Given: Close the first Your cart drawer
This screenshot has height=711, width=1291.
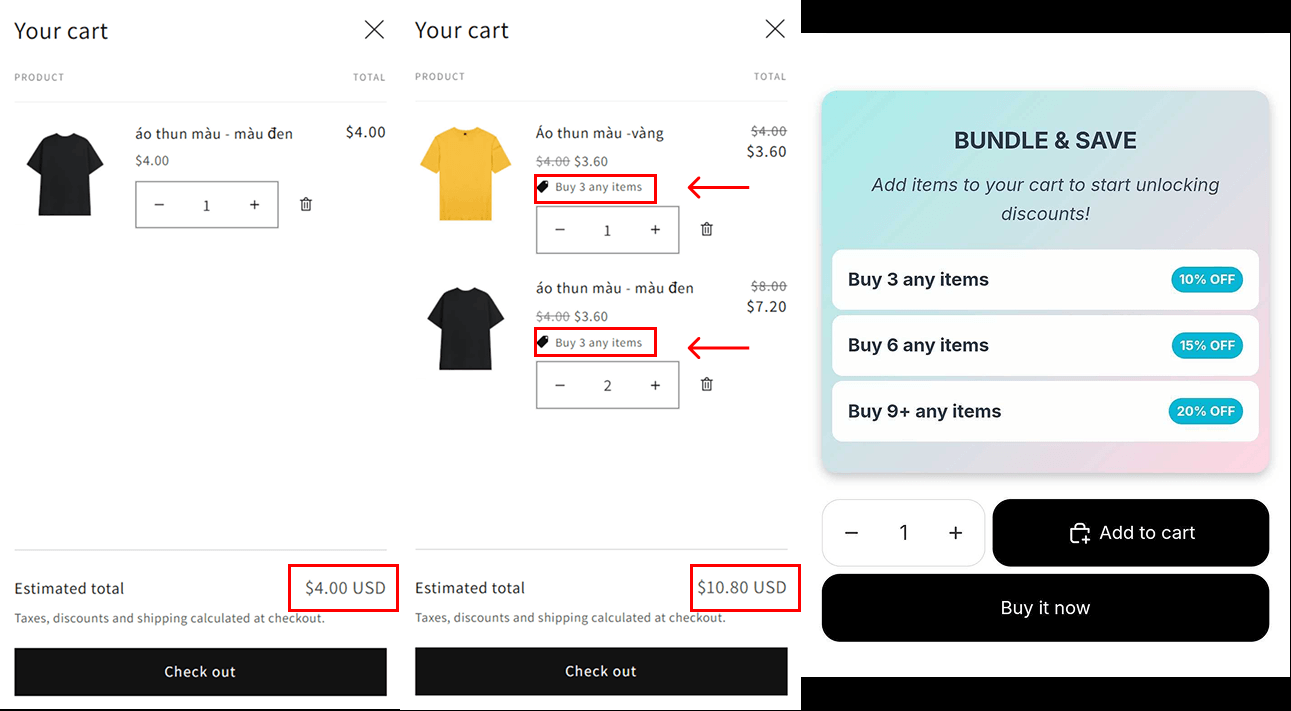Looking at the screenshot, I should click(374, 29).
